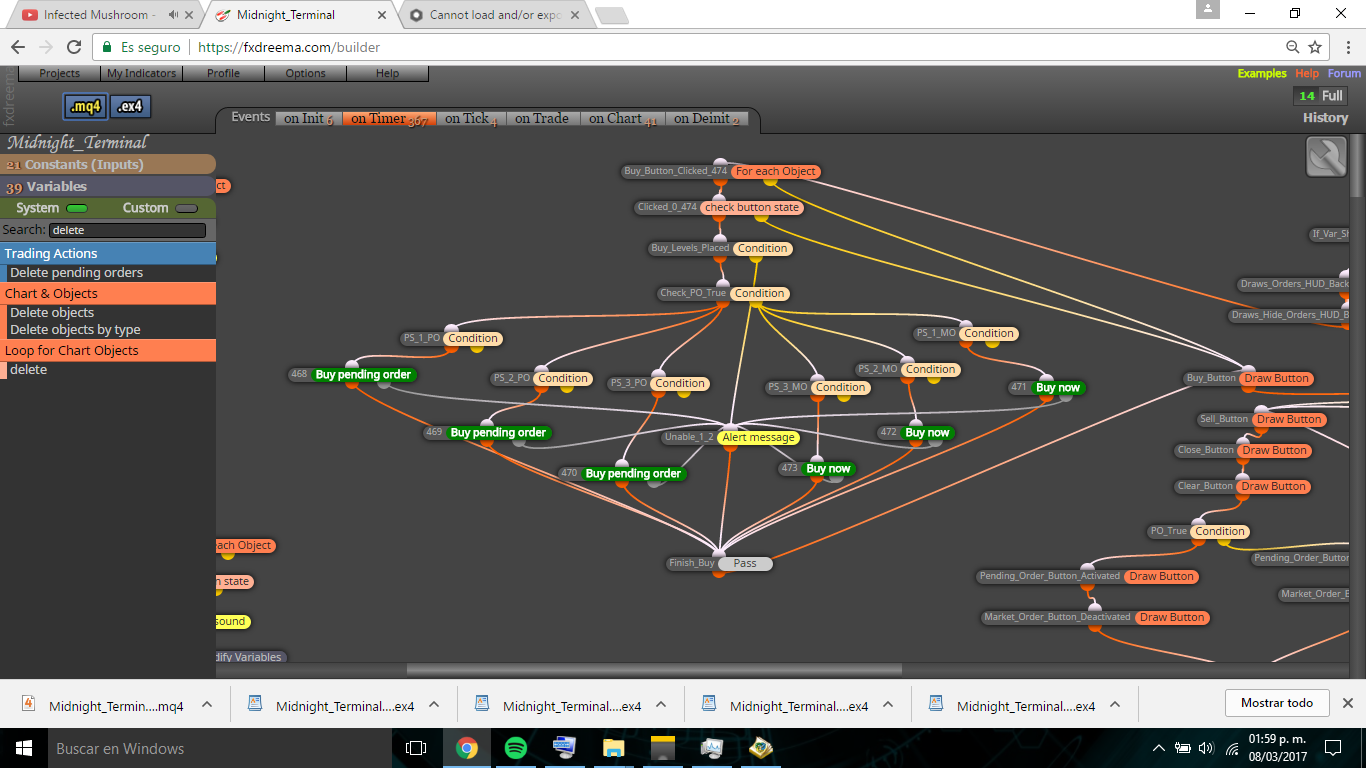The image size is (1366, 768).
Task: Open the wrench settings tool icon
Action: [x=1326, y=157]
